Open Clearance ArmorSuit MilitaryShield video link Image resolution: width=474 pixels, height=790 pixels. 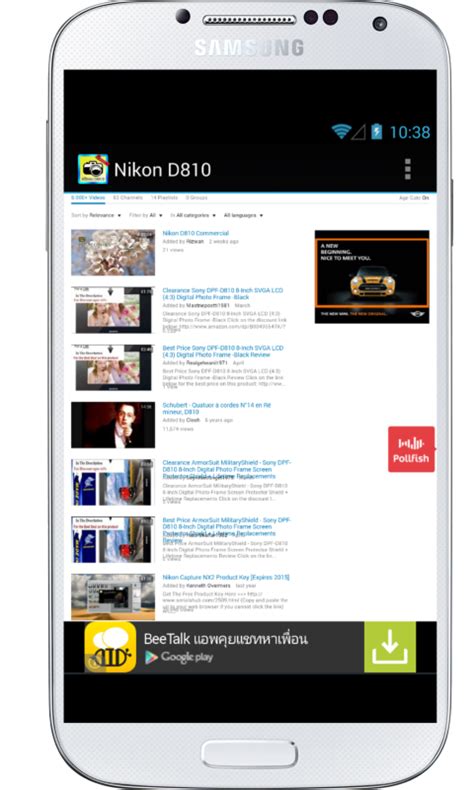tap(226, 469)
